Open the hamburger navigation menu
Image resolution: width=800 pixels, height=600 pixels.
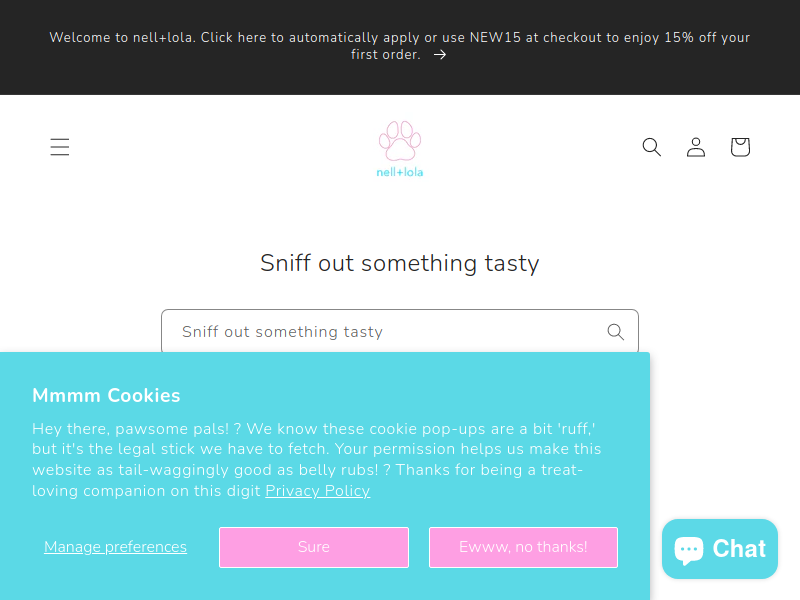[x=60, y=147]
